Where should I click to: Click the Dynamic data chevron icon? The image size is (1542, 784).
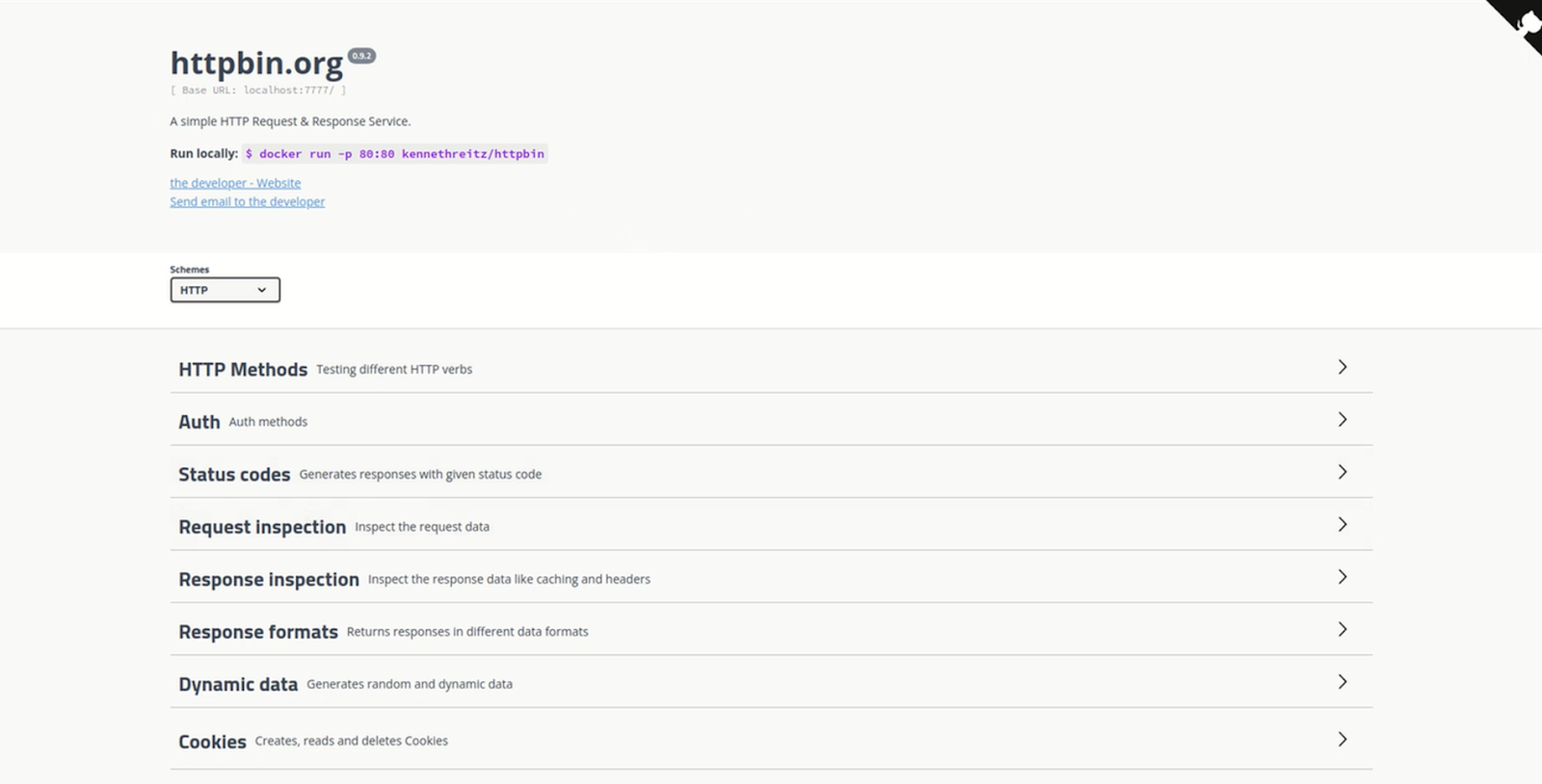(x=1342, y=682)
